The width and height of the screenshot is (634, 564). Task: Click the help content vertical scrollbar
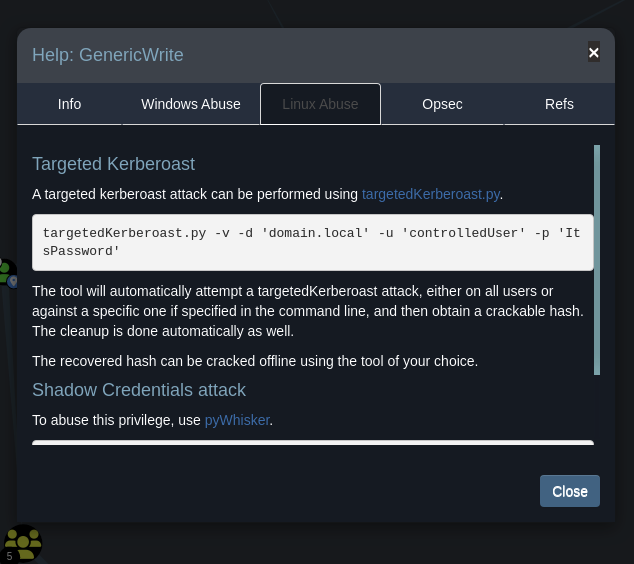point(597,260)
